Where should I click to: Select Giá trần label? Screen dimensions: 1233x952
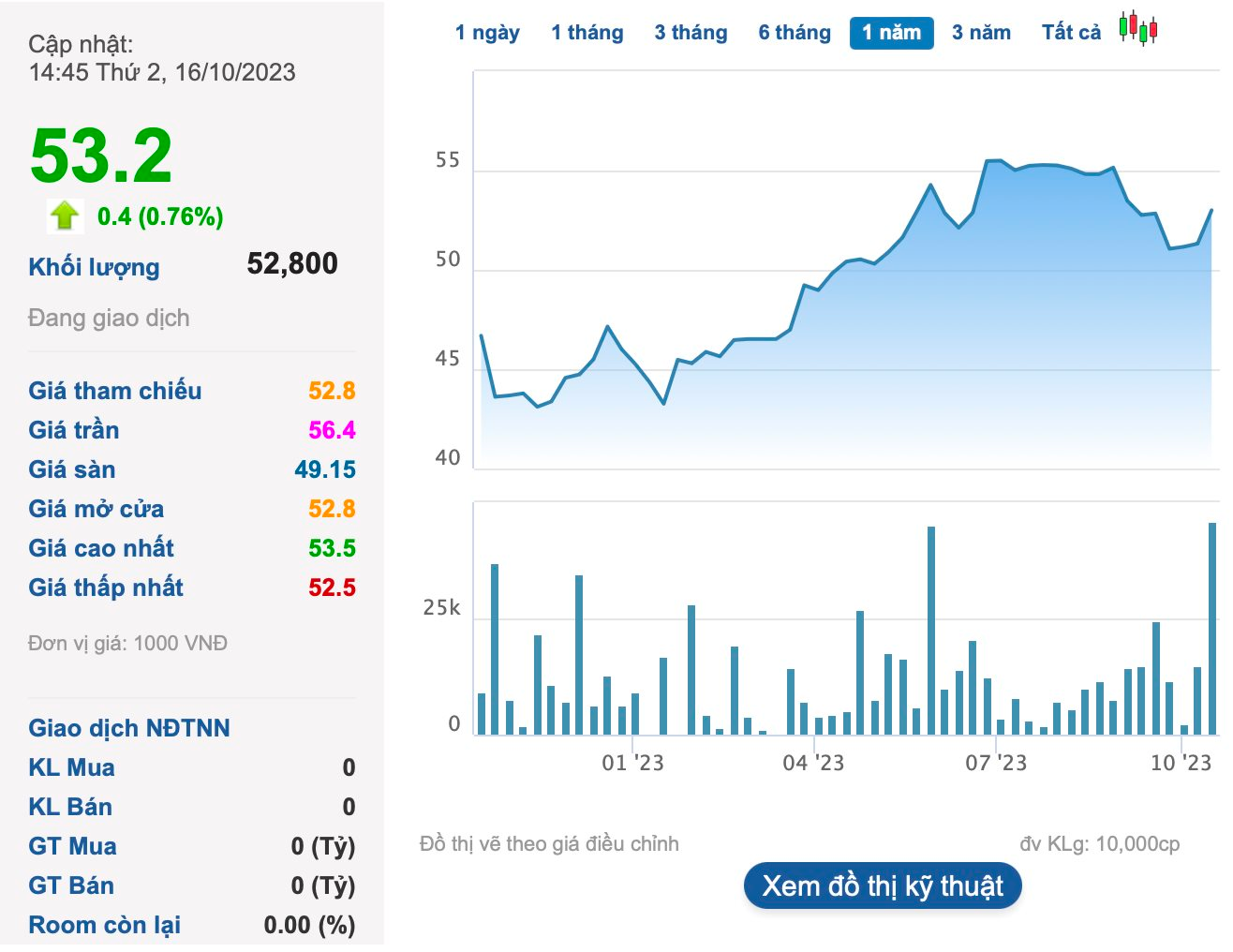[74, 430]
